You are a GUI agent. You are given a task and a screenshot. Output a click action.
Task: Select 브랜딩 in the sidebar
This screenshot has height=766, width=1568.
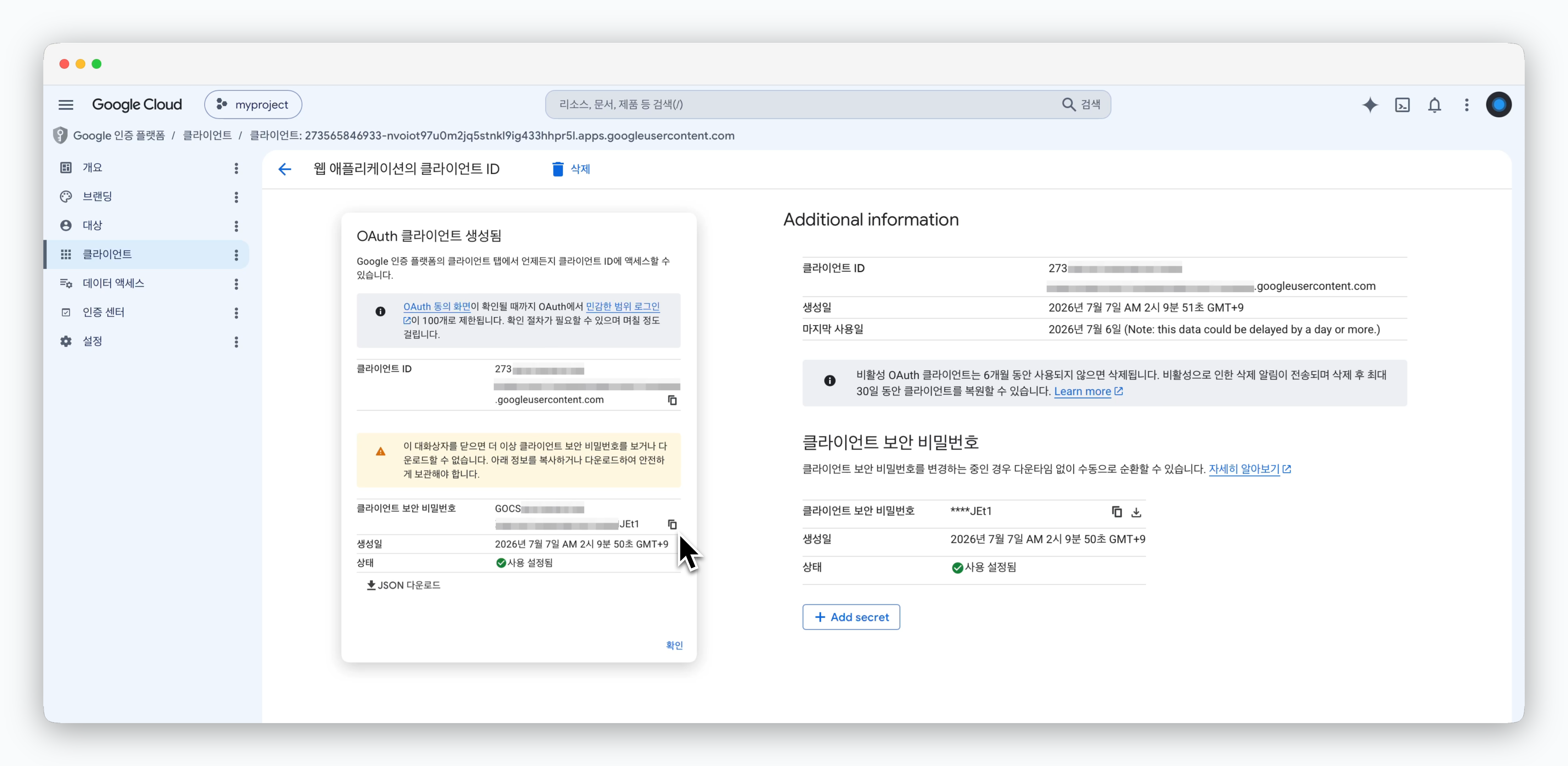click(x=98, y=196)
